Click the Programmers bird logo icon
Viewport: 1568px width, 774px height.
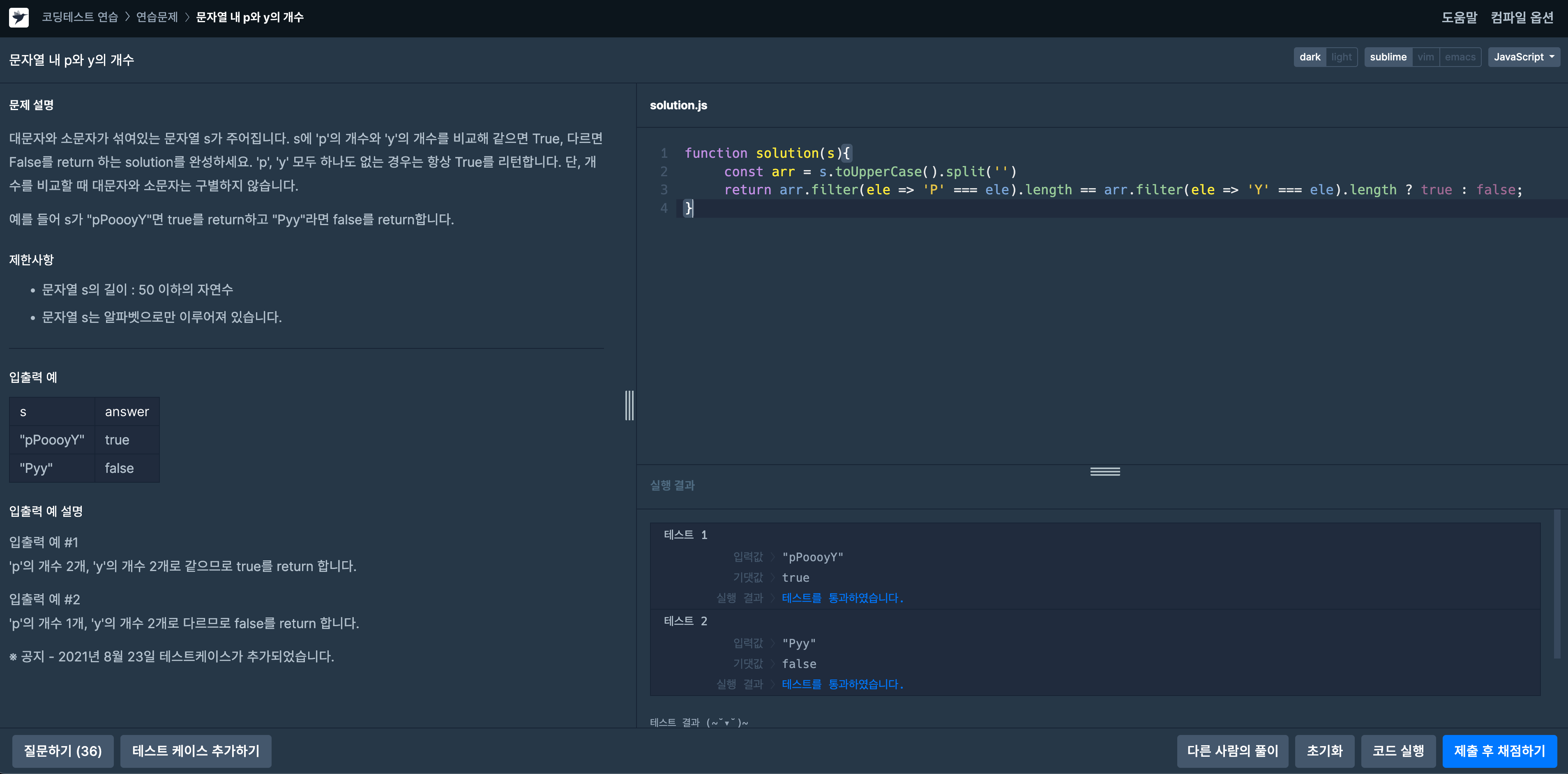tap(19, 17)
